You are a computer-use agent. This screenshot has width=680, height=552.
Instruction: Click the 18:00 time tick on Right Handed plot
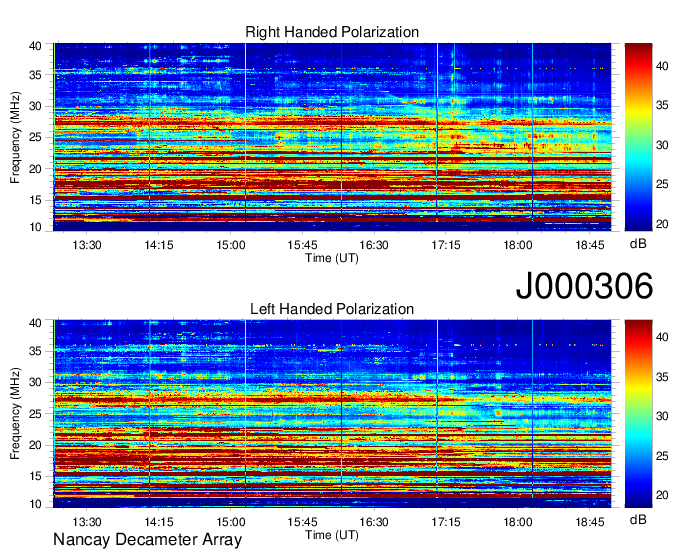[x=518, y=245]
